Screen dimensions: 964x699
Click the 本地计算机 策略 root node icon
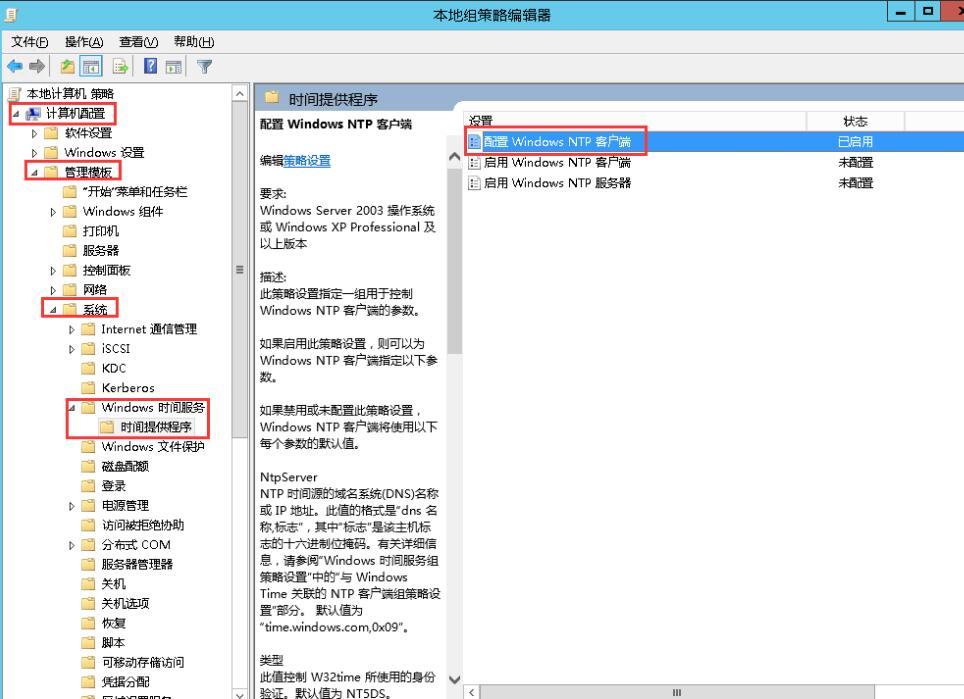pos(15,93)
